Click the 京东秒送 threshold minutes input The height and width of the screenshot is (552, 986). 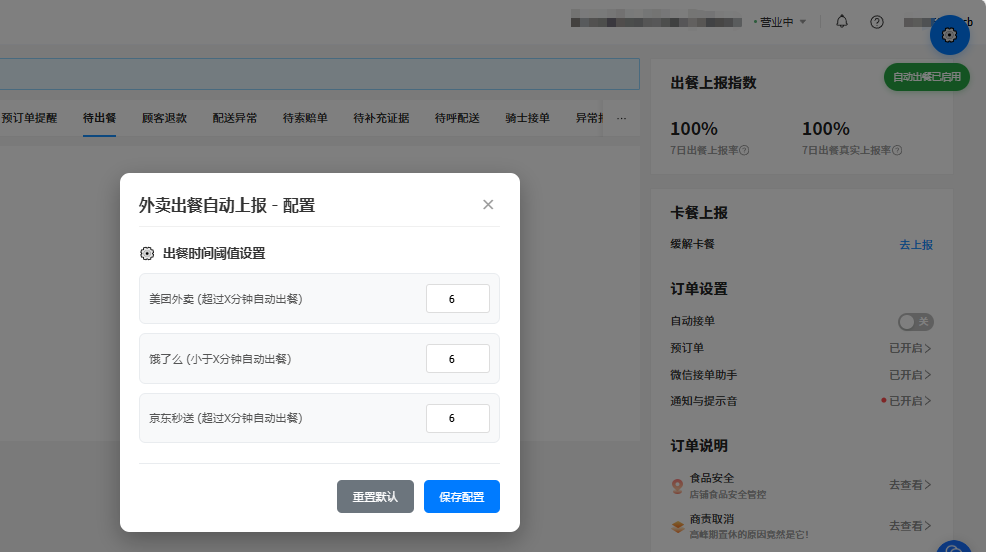tap(458, 418)
